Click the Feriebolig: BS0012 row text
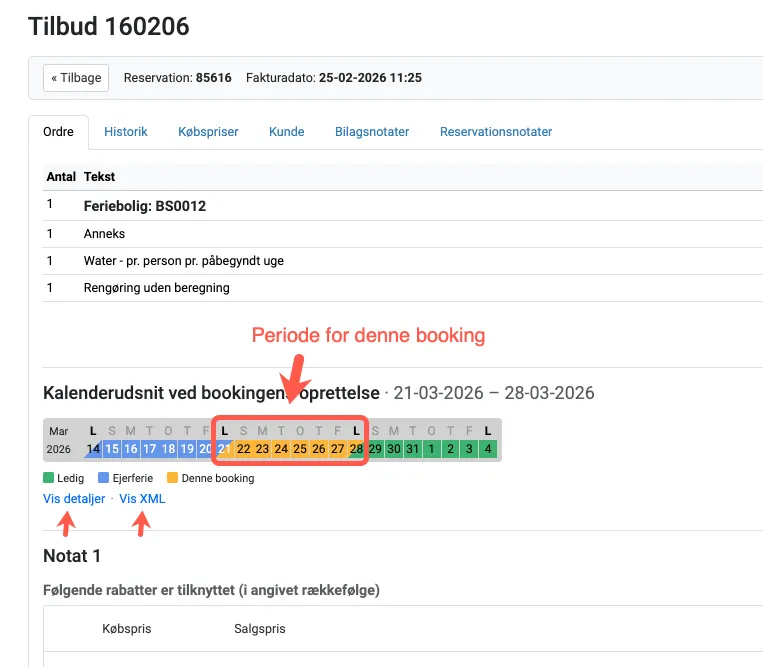Screen dimensions: 763x667 tap(145, 206)
